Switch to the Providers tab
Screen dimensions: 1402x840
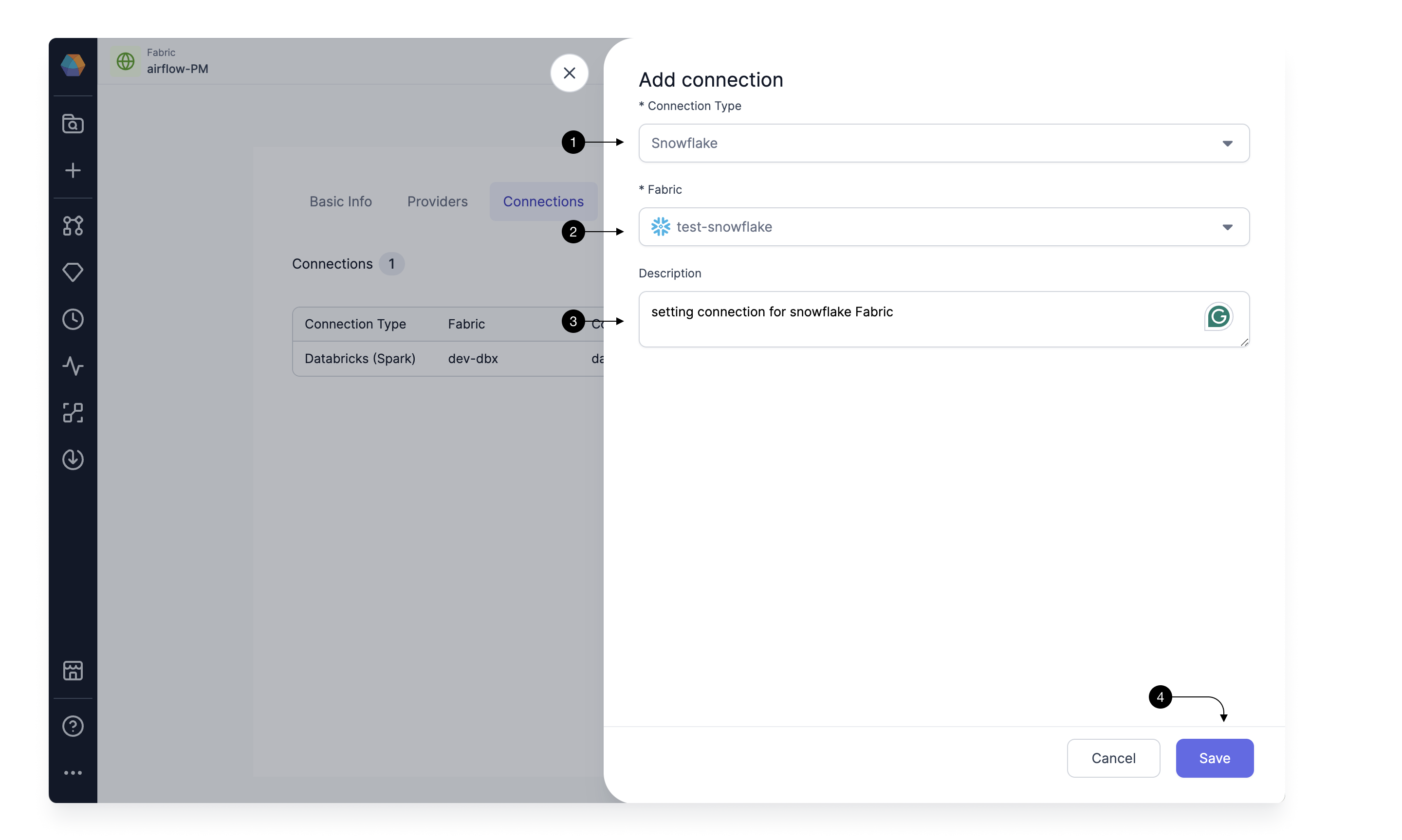point(437,201)
